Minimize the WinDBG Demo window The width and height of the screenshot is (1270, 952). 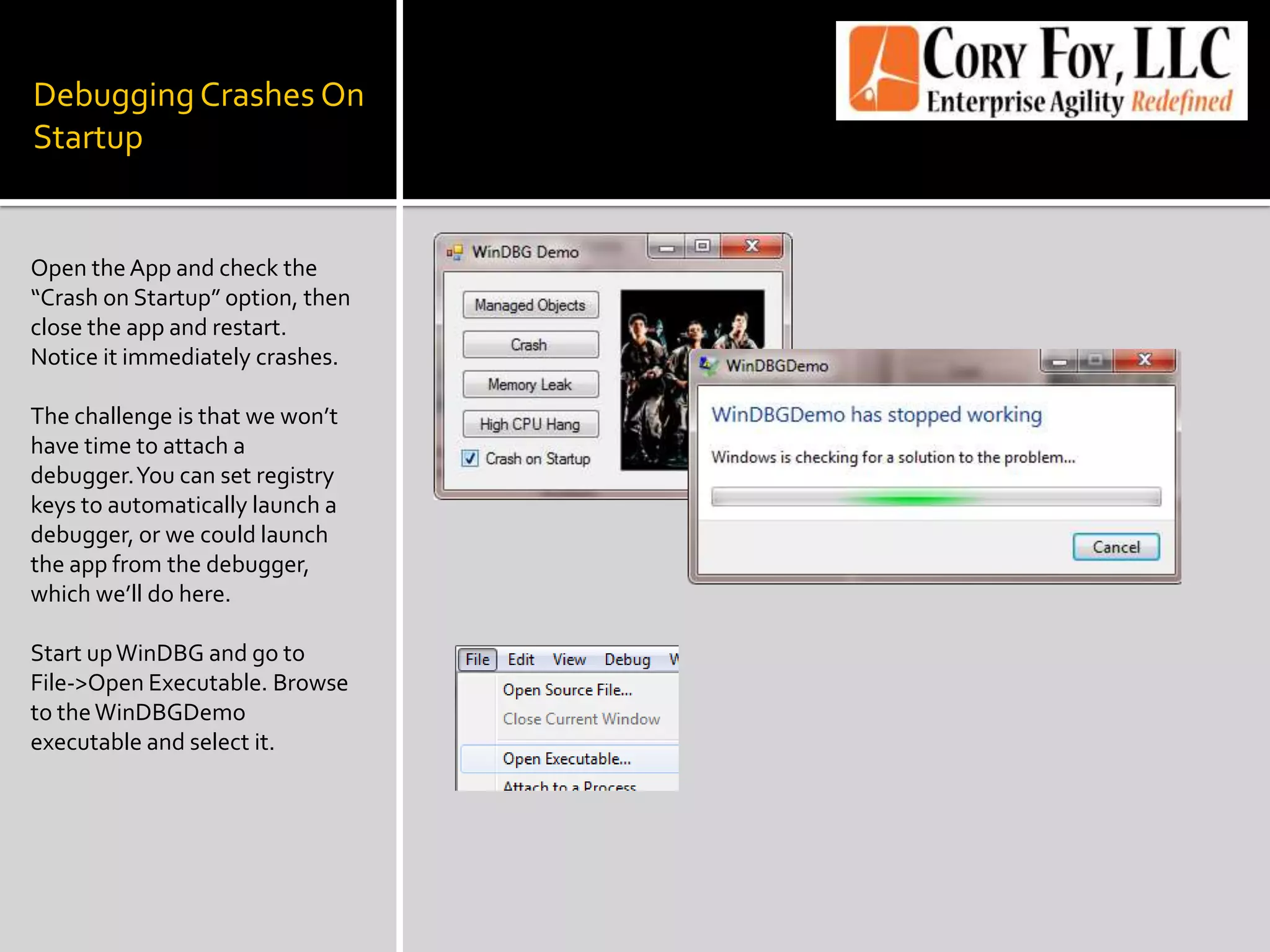(667, 247)
